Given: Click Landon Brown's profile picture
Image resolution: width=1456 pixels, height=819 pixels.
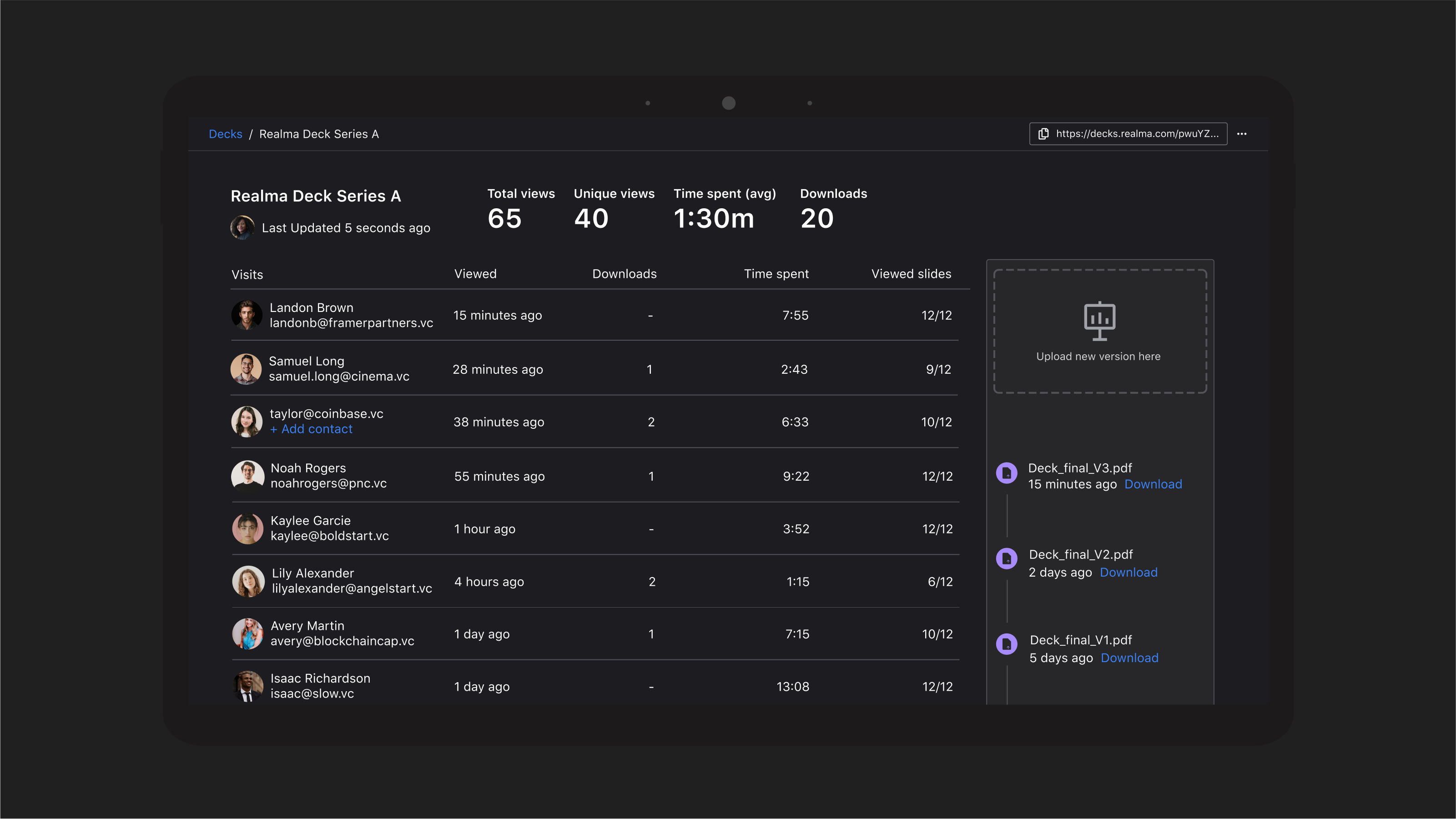Looking at the screenshot, I should click(x=247, y=315).
